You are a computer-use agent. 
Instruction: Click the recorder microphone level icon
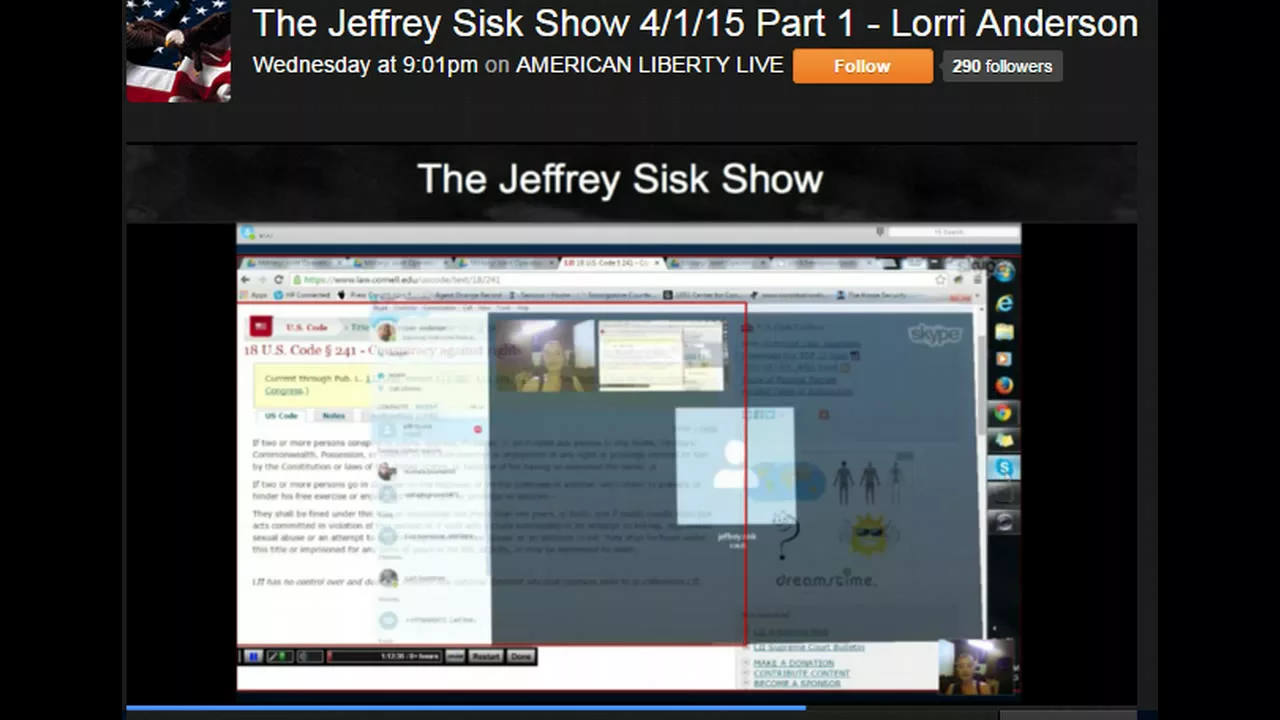point(281,656)
